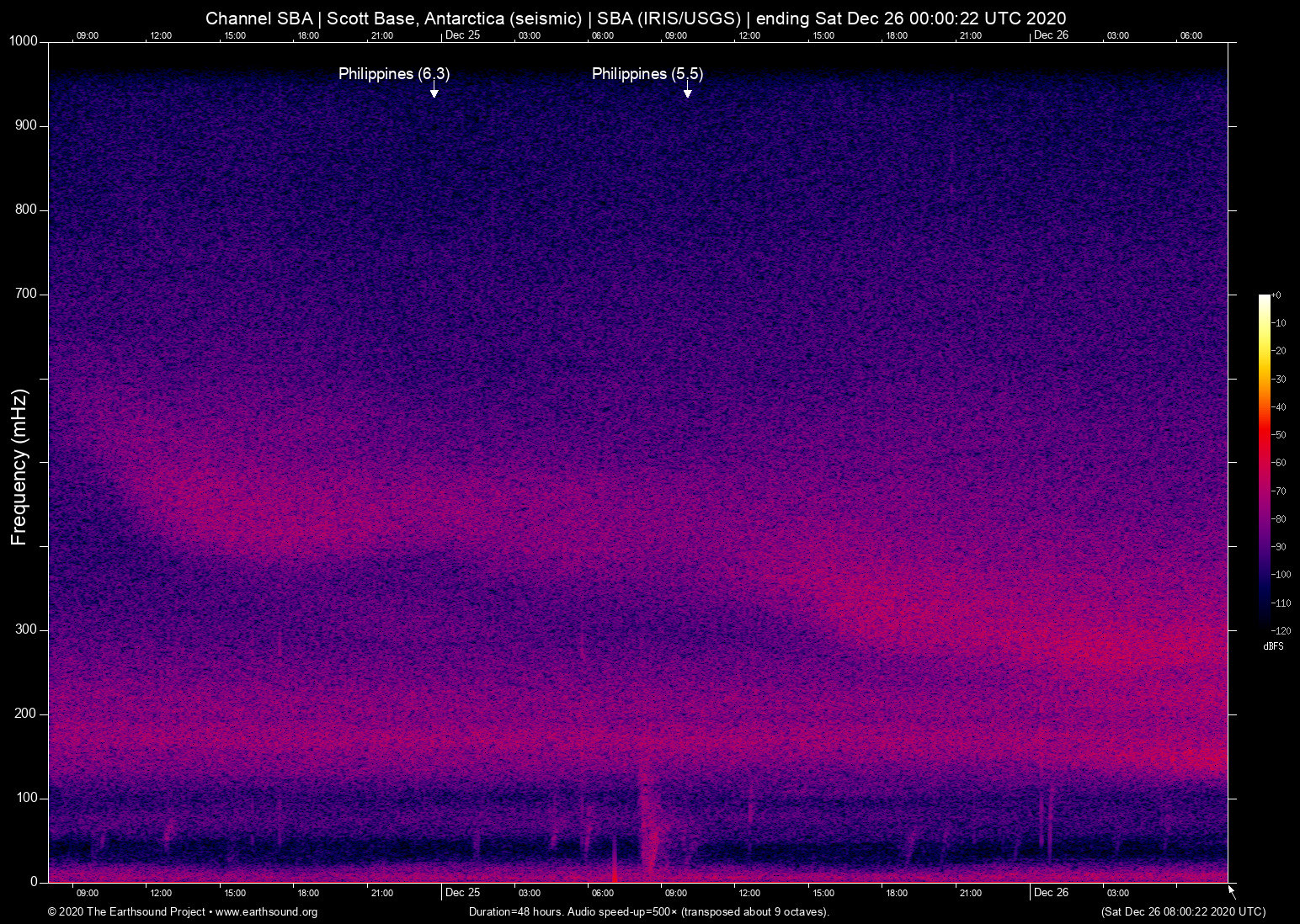Select the Dec 26 date label on top axis
1300x924 pixels.
click(x=1051, y=35)
